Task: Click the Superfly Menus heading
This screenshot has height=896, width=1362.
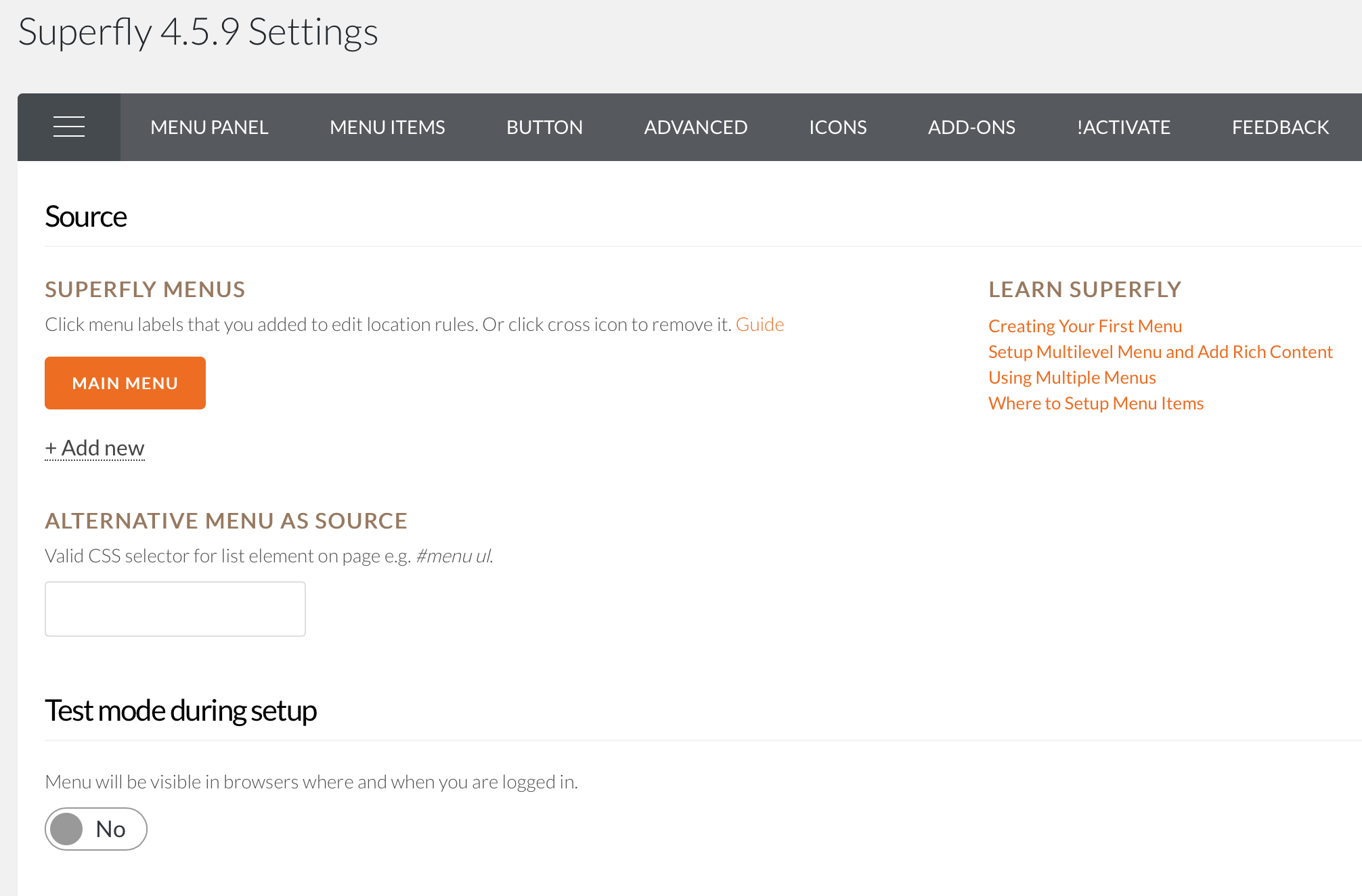Action: (x=145, y=290)
